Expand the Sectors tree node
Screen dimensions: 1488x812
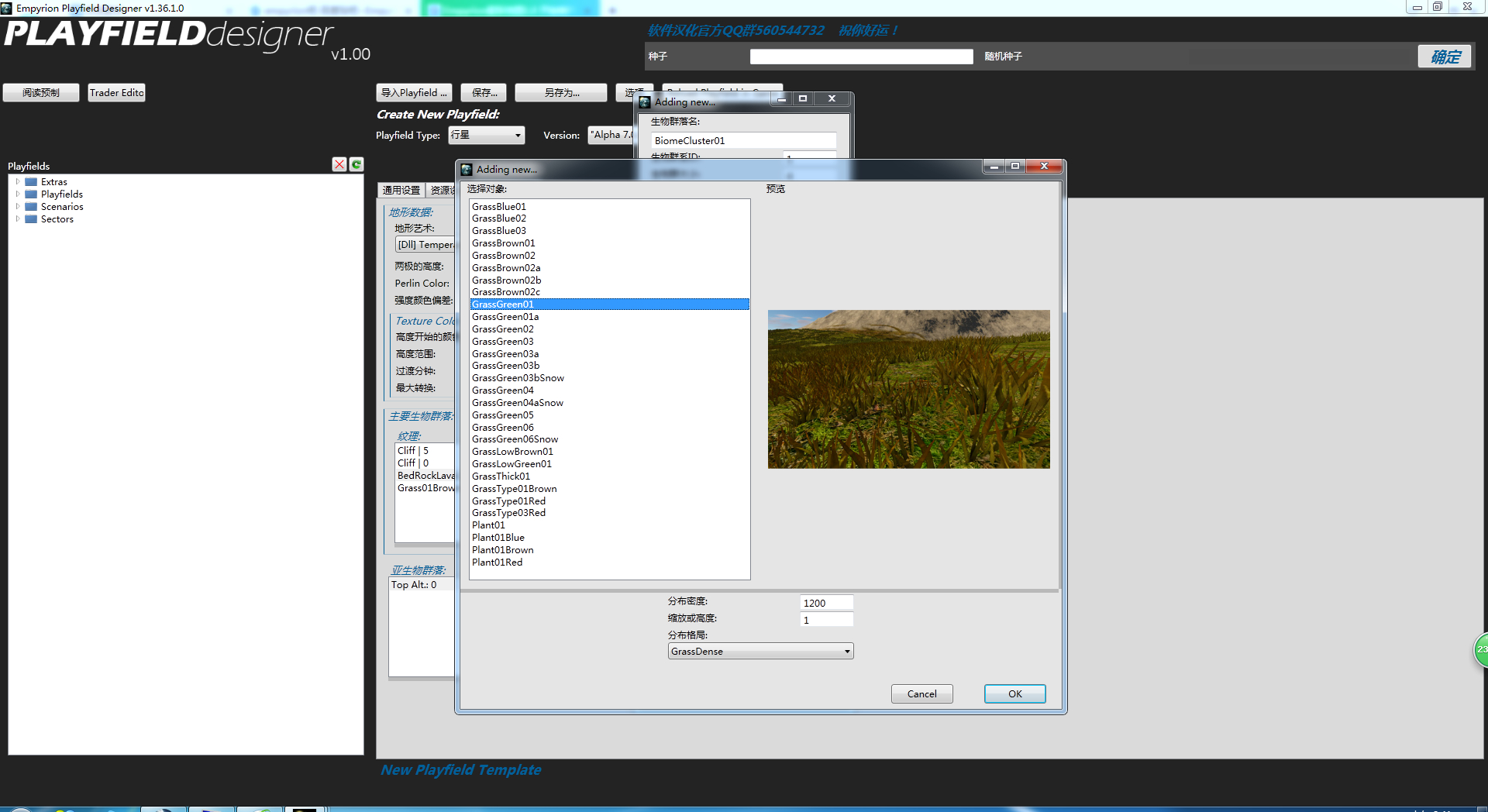click(x=18, y=219)
